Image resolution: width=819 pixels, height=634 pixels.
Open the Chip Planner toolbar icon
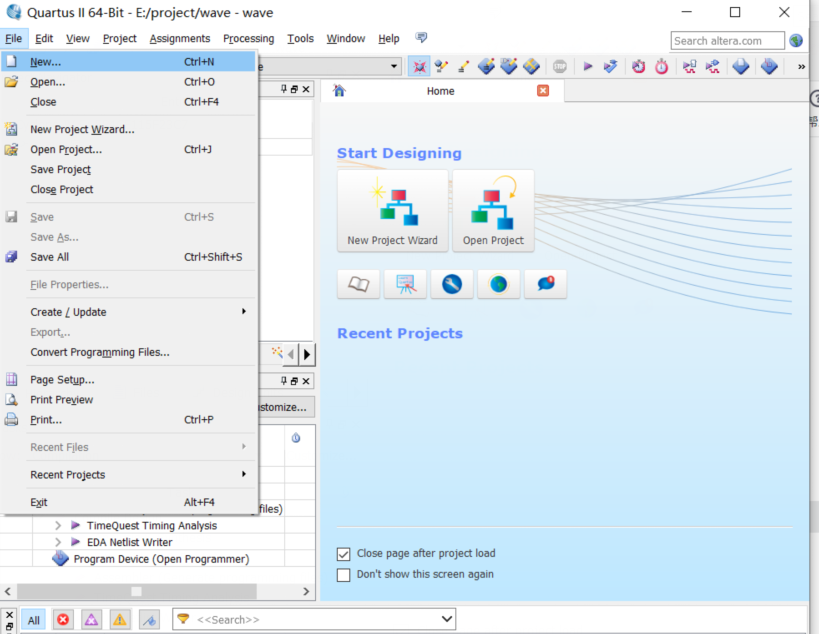486,66
